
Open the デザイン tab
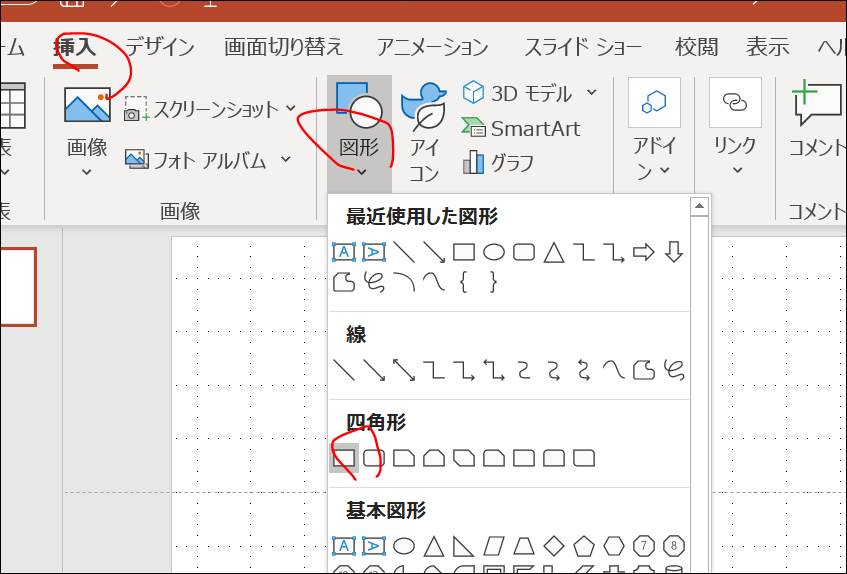(160, 48)
